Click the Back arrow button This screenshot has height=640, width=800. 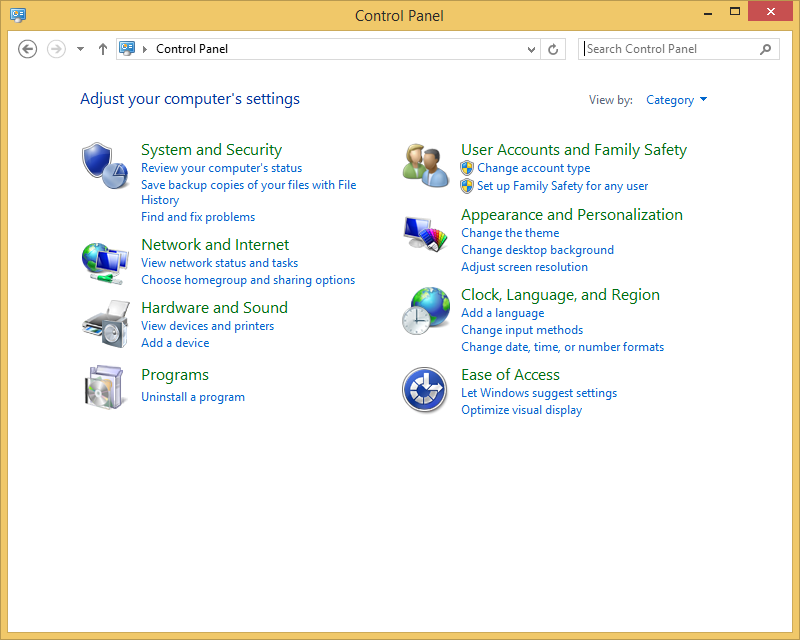[x=28, y=49]
